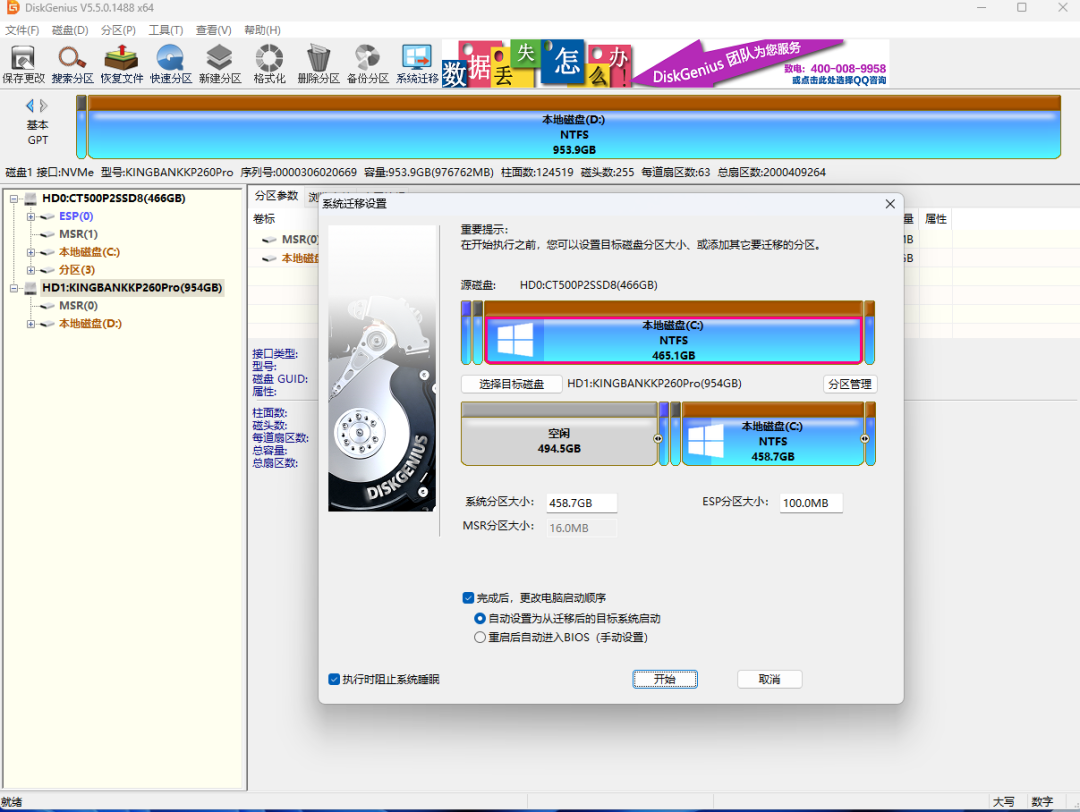Click the HD0 disk icon in tree
Viewport: 1080px width, 812px height.
coord(31,198)
